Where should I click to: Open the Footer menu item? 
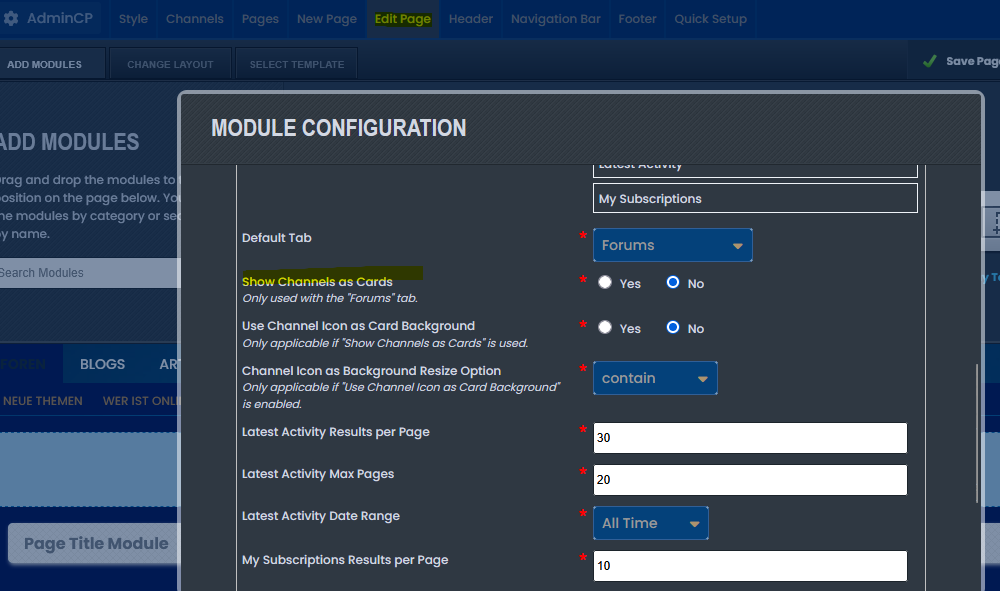click(x=637, y=19)
